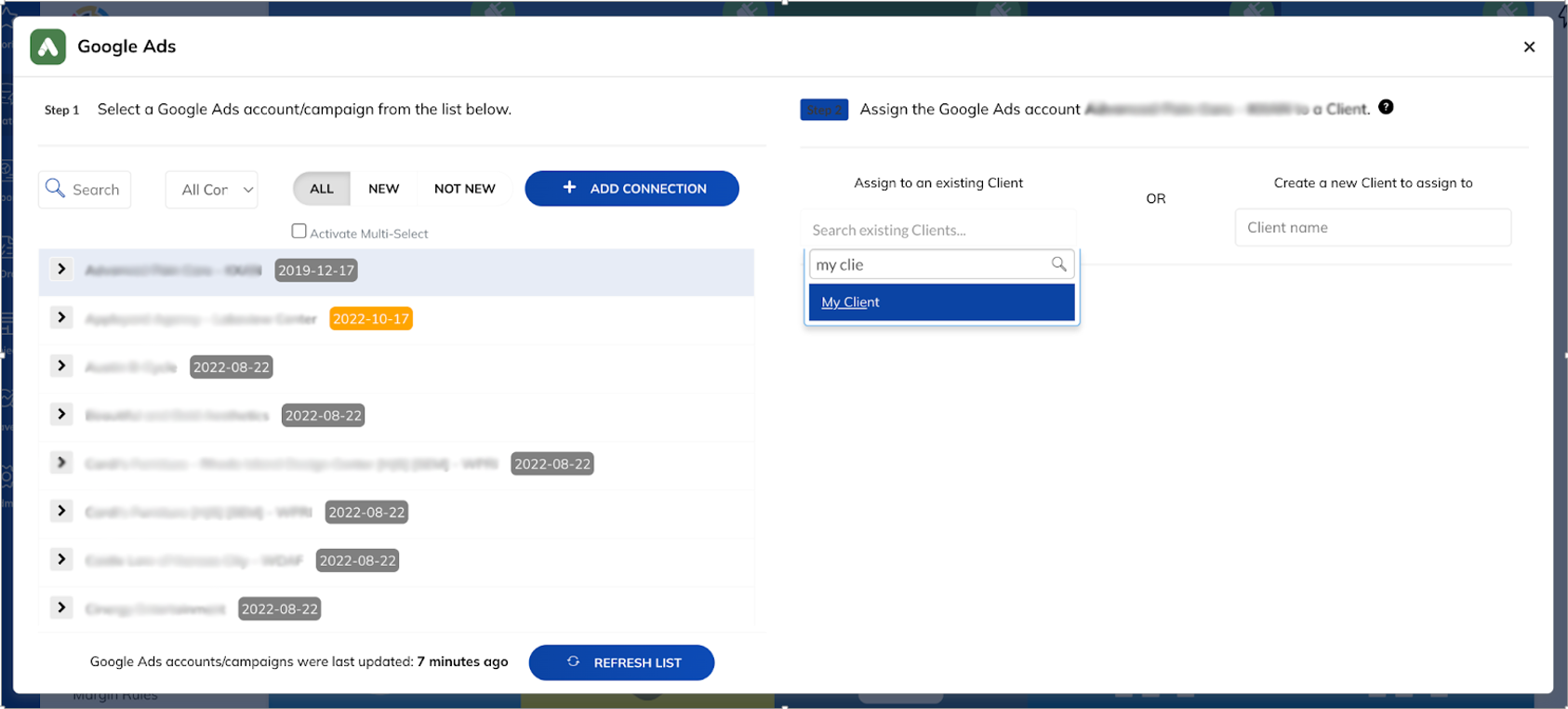Click 'Create a new Client to assign to' label

(1373, 183)
